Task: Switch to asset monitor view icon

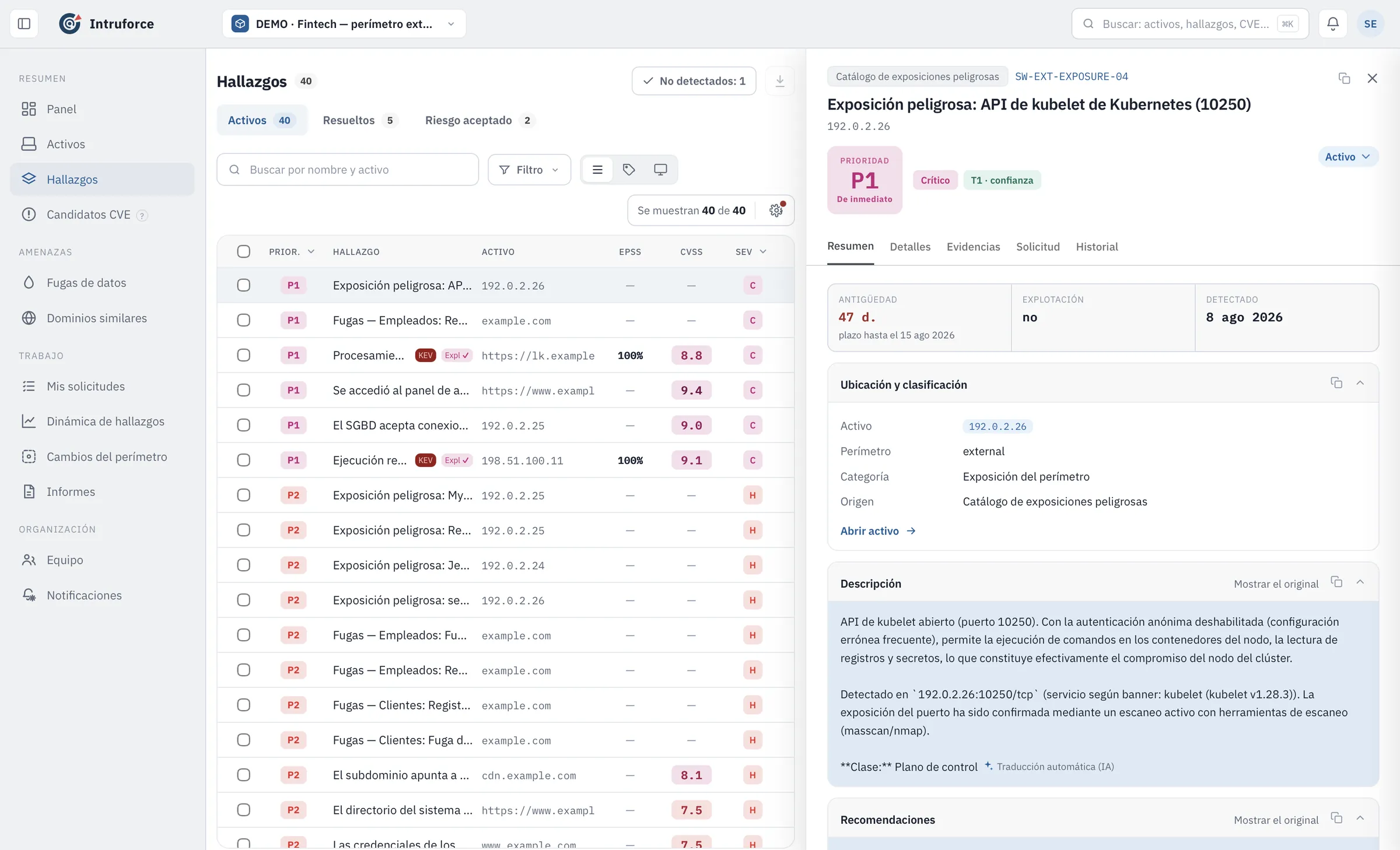Action: click(660, 170)
